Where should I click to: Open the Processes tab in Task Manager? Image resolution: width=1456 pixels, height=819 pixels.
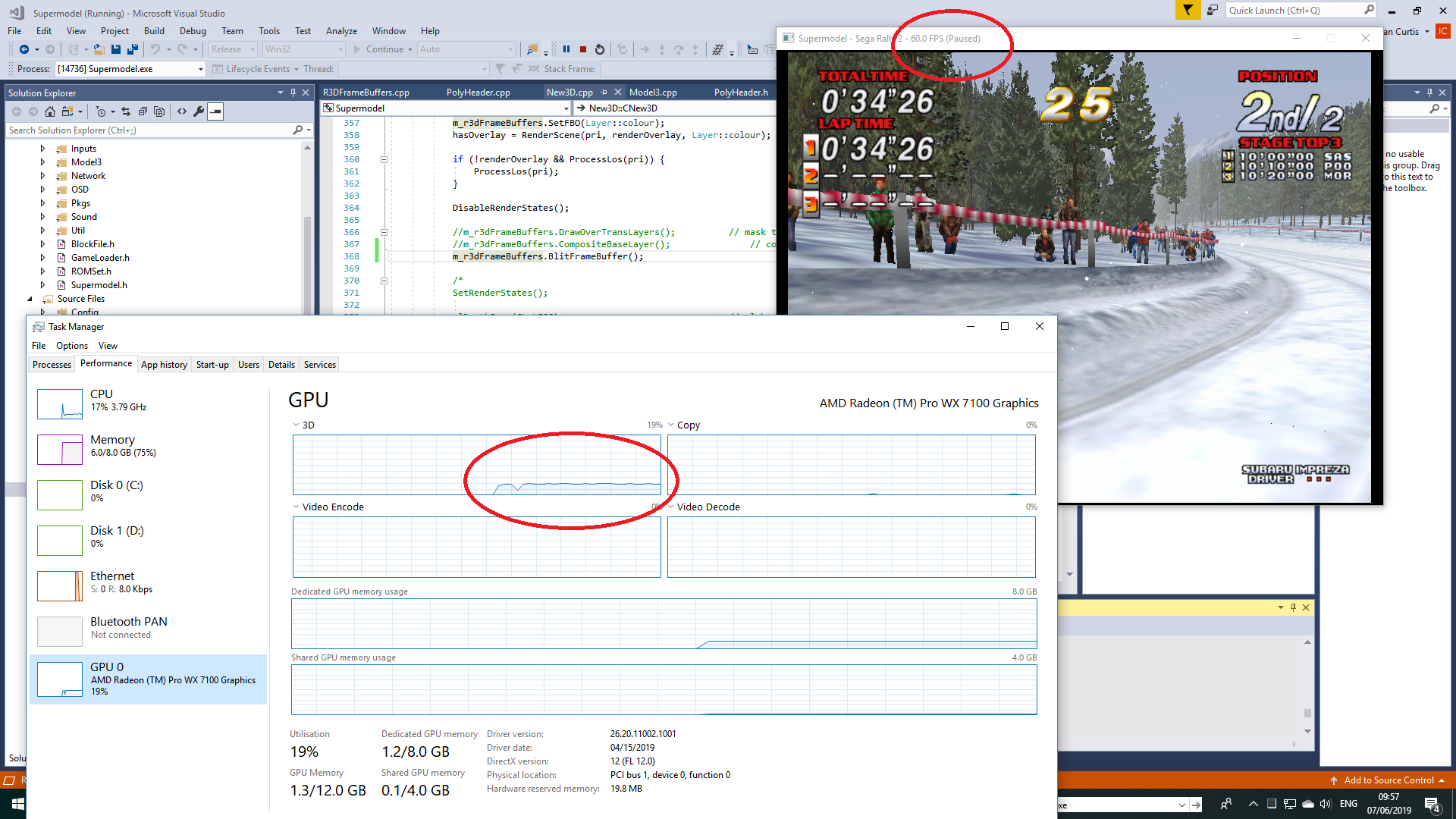click(52, 365)
